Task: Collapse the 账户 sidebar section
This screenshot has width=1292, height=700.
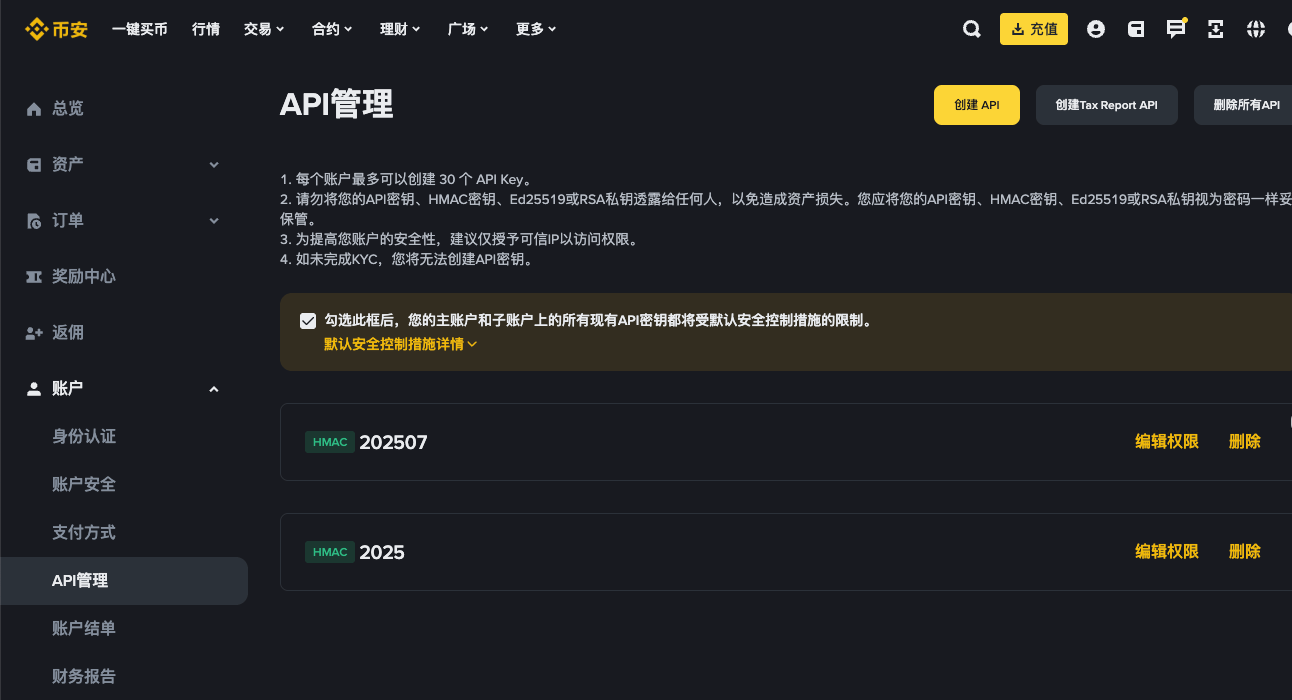Action: tap(213, 388)
